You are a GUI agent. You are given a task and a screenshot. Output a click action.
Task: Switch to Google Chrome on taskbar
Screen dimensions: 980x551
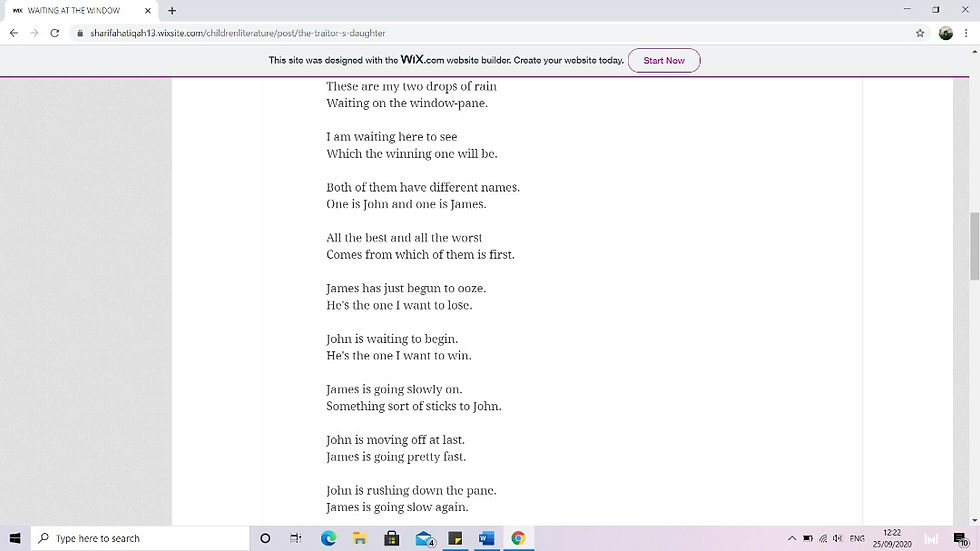[518, 538]
